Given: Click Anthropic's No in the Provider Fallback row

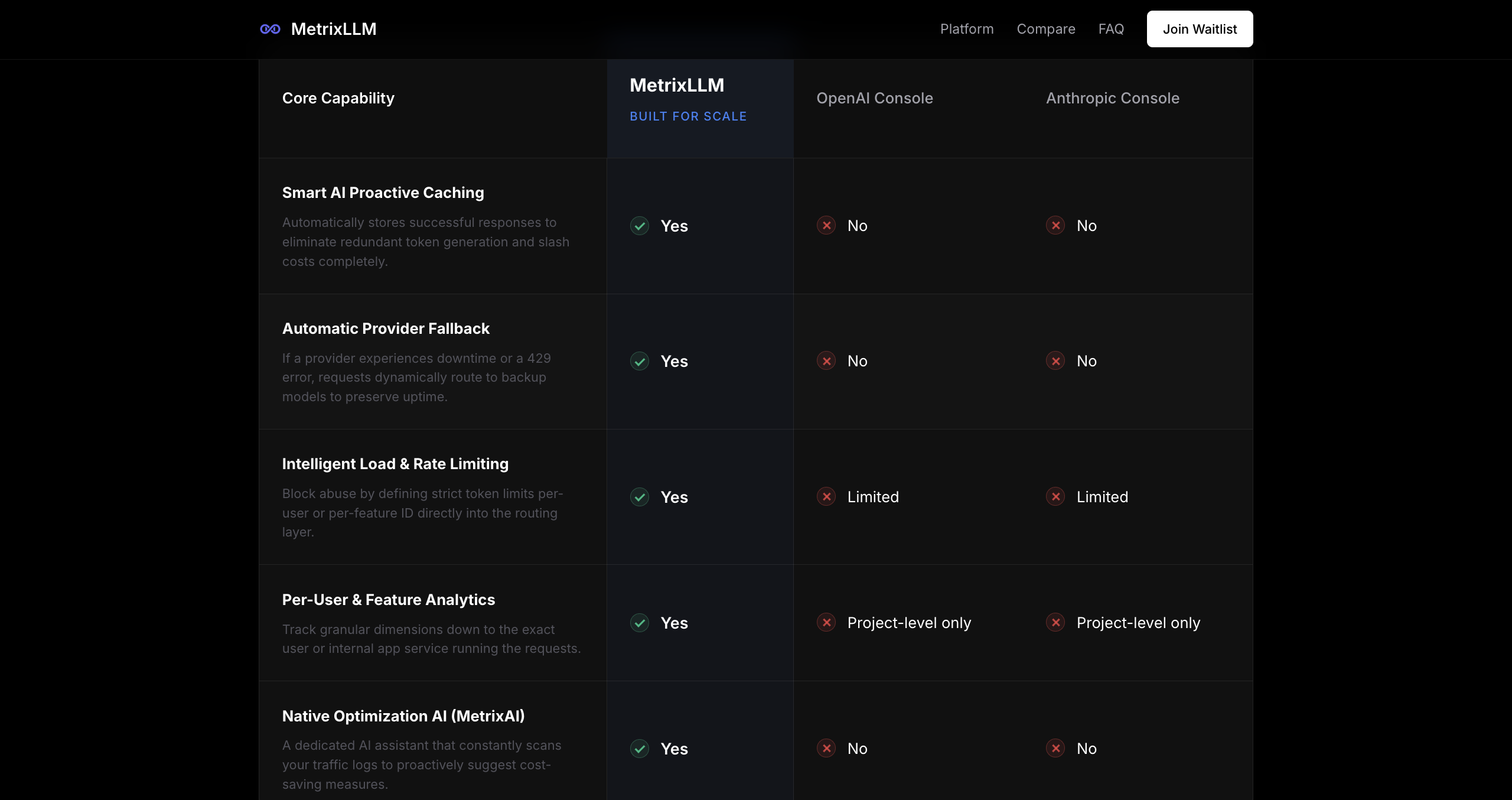Looking at the screenshot, I should point(1086,361).
